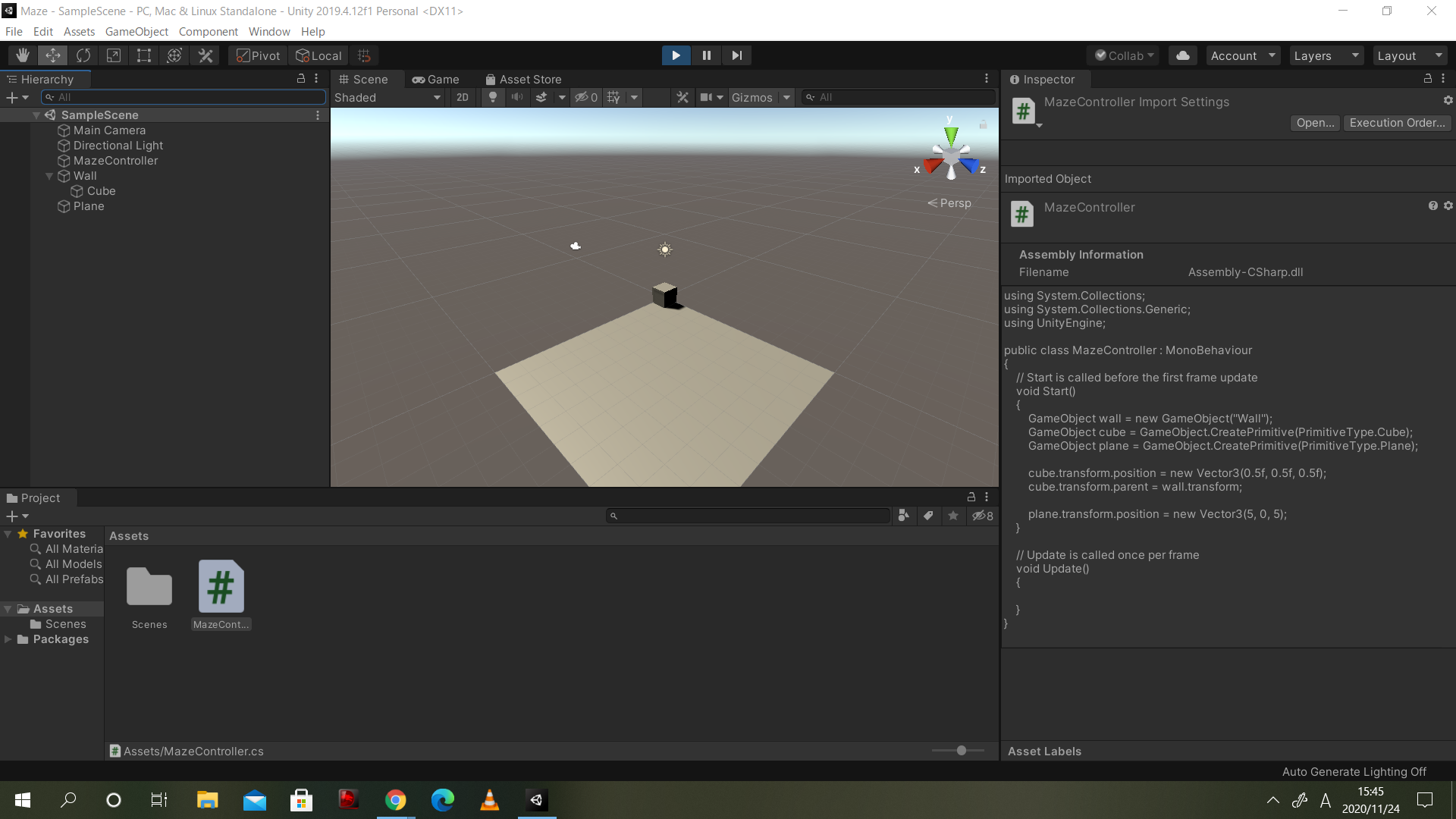The width and height of the screenshot is (1456, 819).
Task: Click the Open button in the Inspector
Action: [x=1314, y=122]
